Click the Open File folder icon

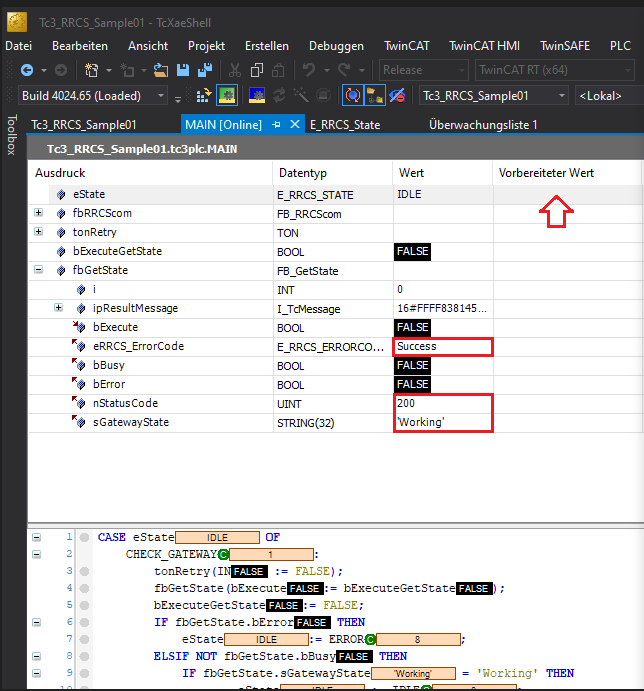(x=161, y=70)
